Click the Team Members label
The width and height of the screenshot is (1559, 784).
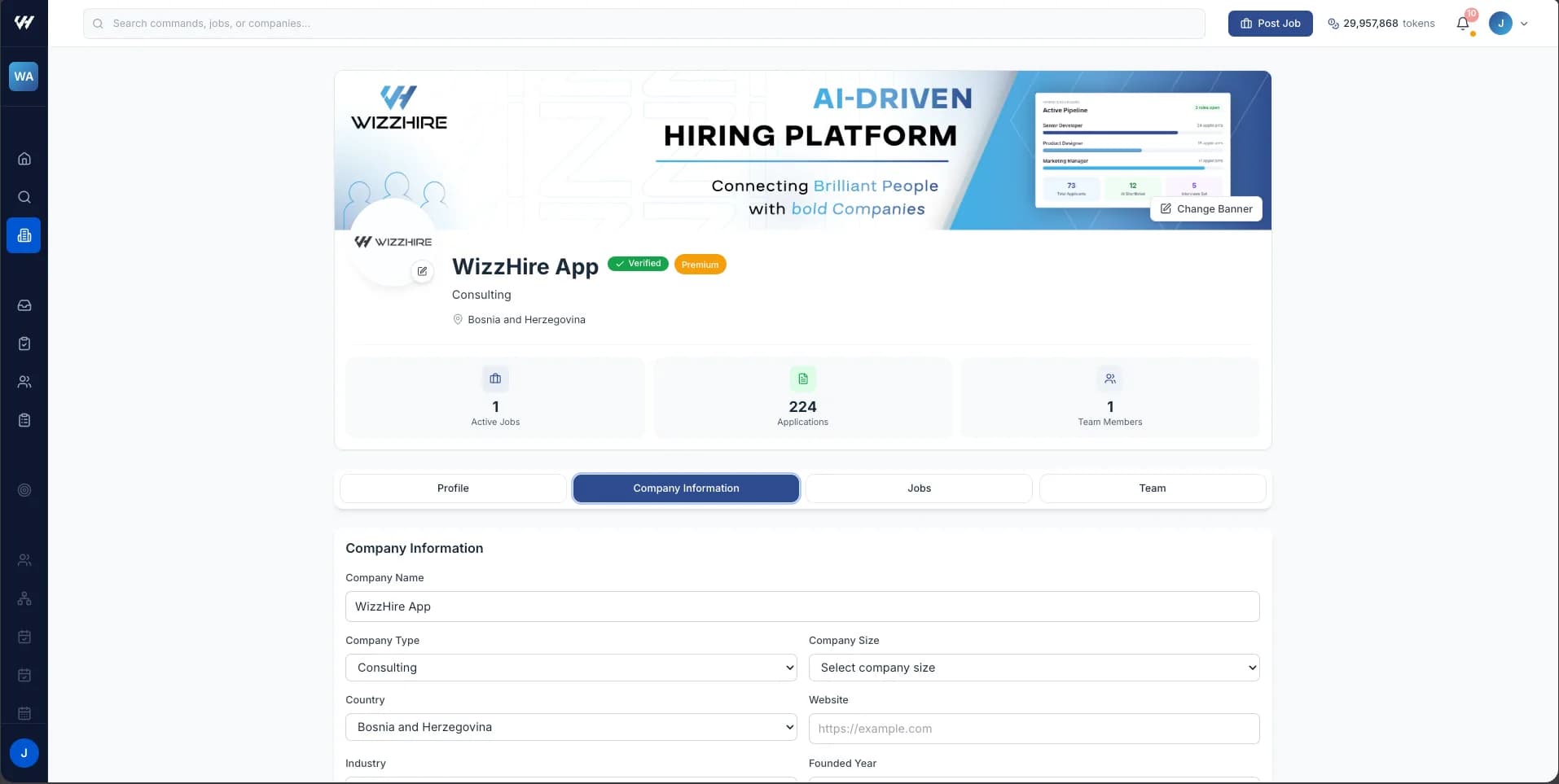[1110, 422]
